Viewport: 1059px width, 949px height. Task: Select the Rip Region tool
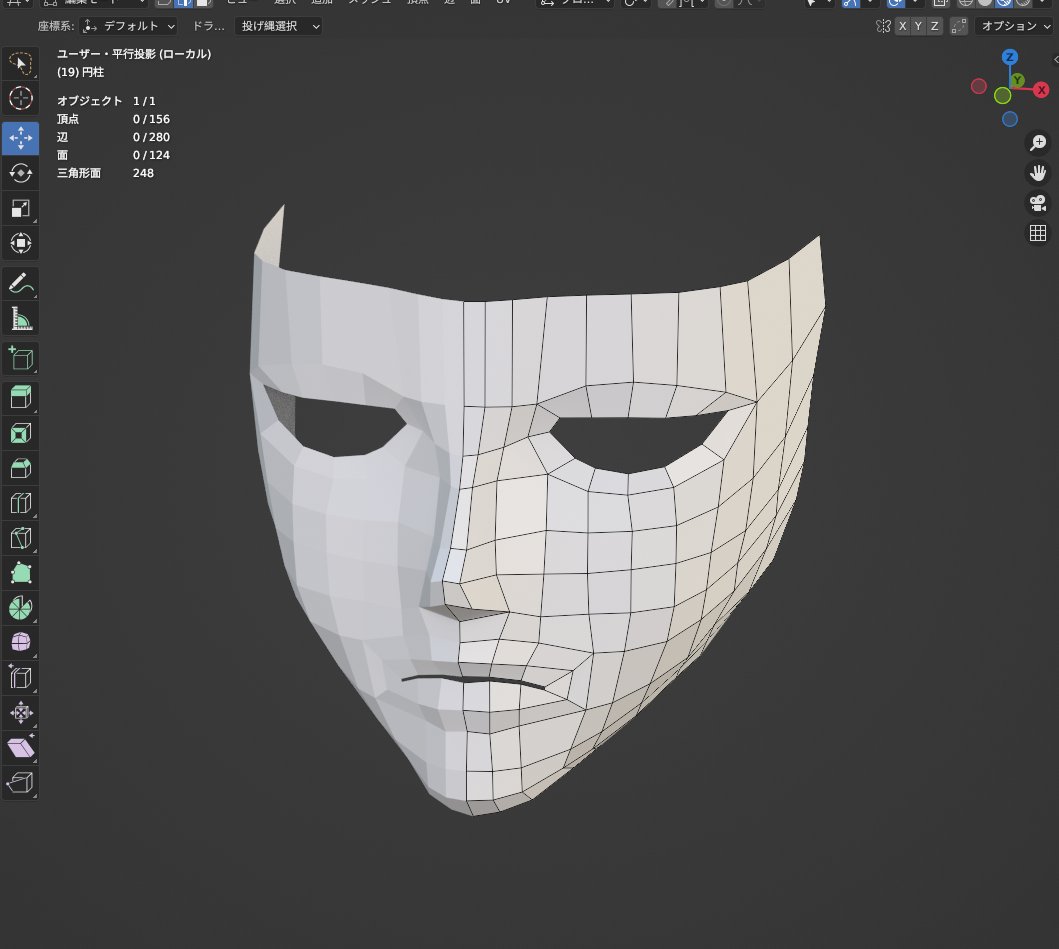click(20, 783)
